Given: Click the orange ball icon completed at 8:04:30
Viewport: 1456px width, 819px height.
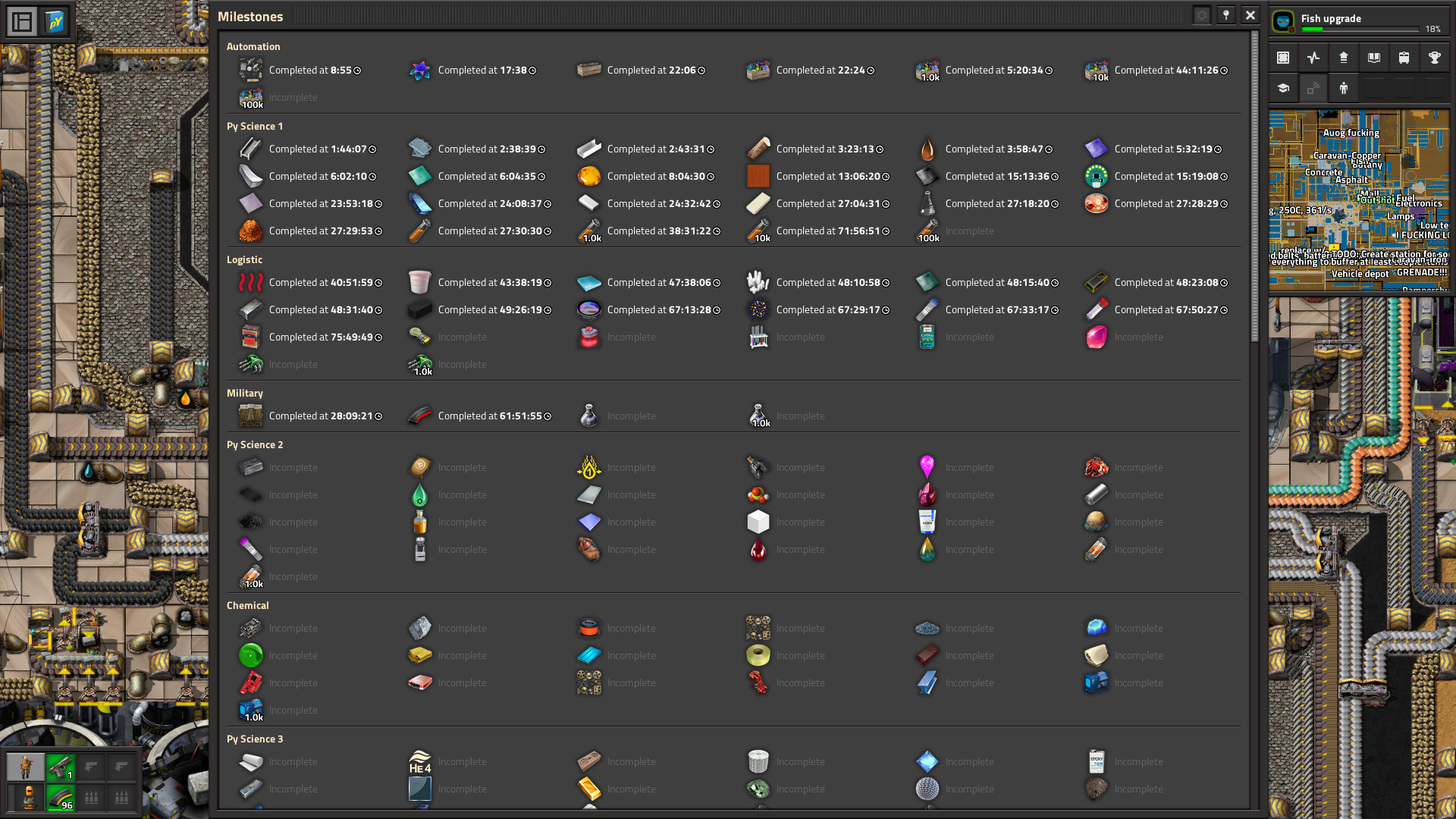Looking at the screenshot, I should pos(589,176).
